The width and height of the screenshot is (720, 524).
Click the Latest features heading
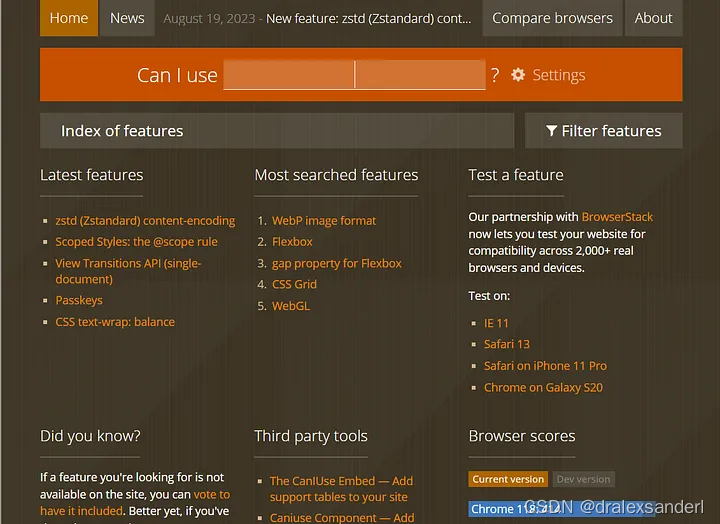(92, 175)
